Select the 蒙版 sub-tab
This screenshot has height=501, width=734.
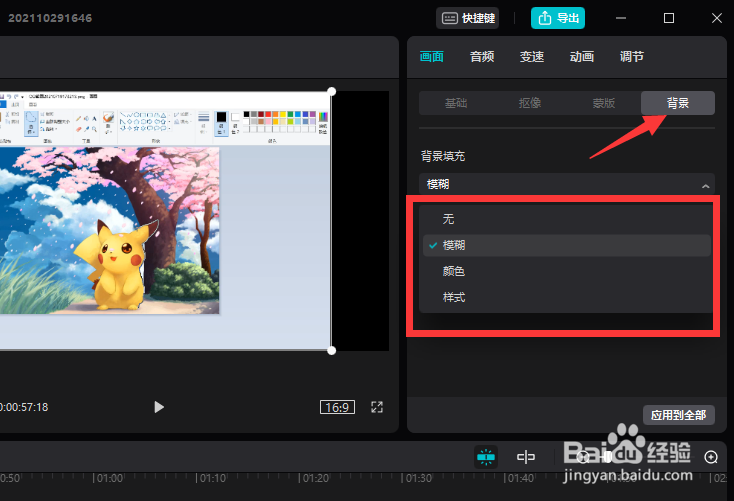point(604,103)
